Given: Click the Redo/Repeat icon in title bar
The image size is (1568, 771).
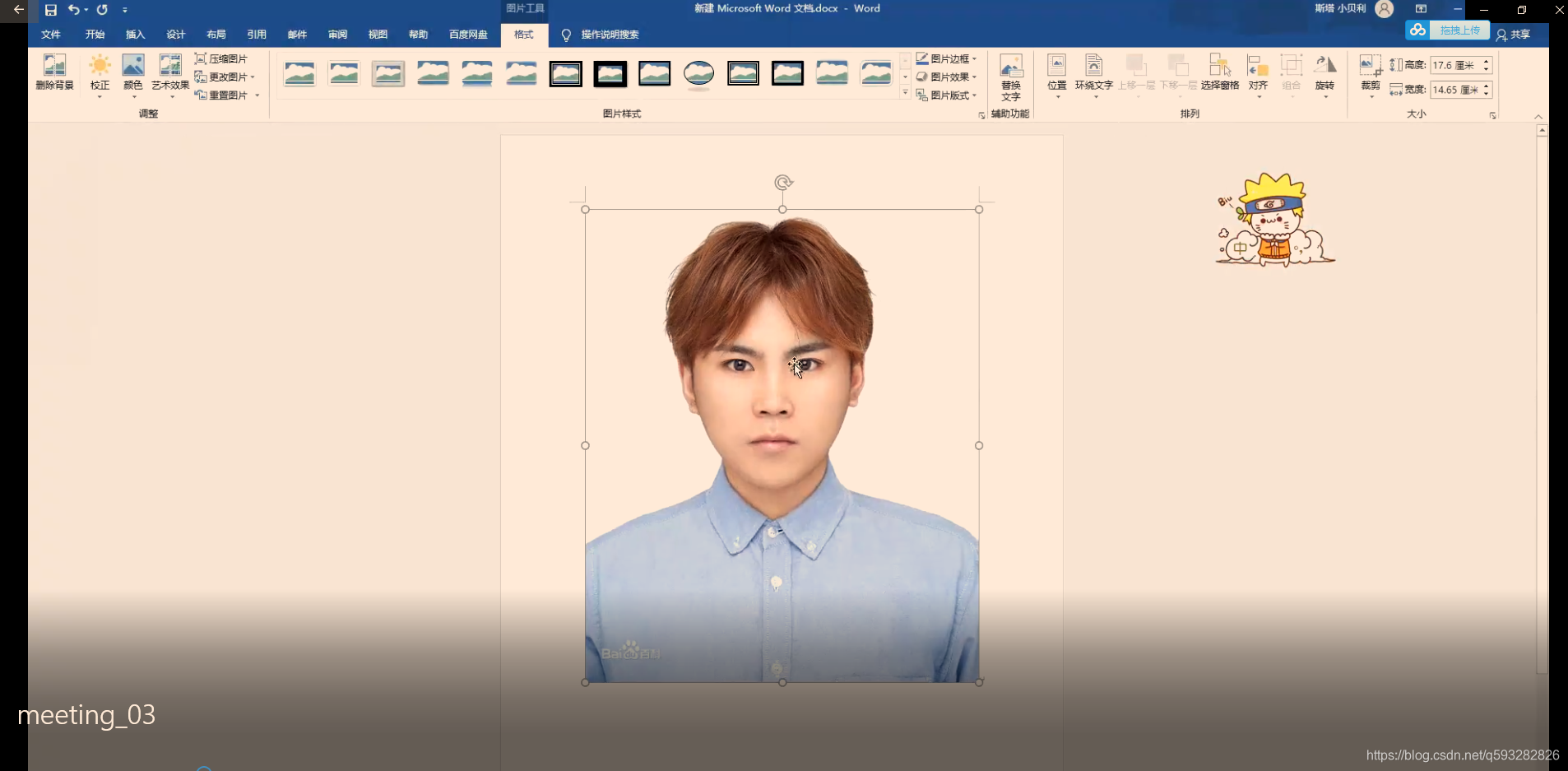Looking at the screenshot, I should click(x=102, y=10).
